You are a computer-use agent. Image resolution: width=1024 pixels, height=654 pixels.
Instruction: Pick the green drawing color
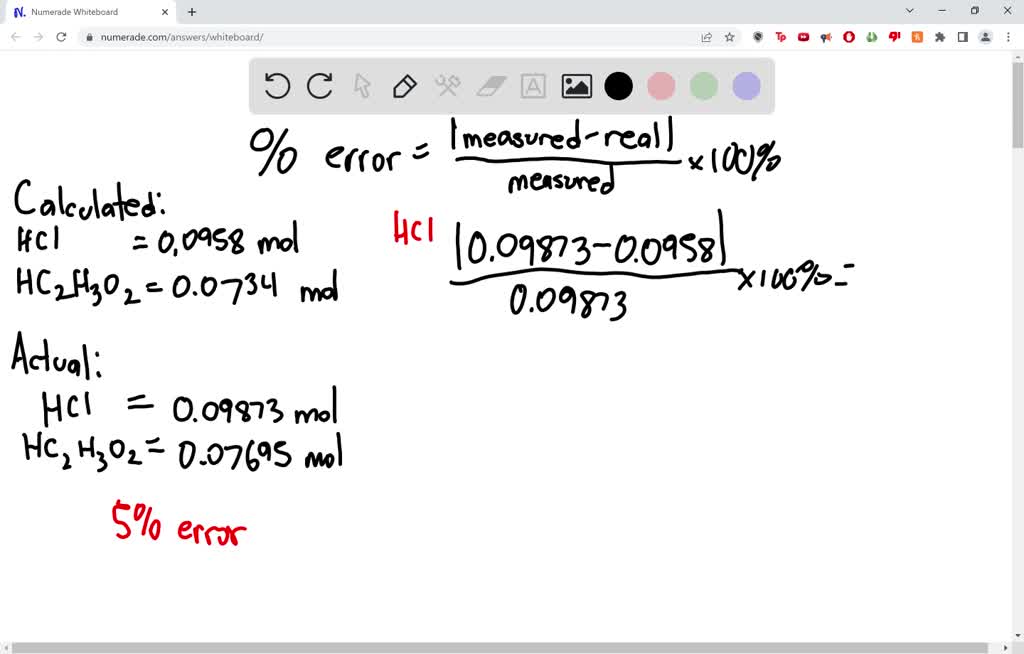tap(703, 86)
